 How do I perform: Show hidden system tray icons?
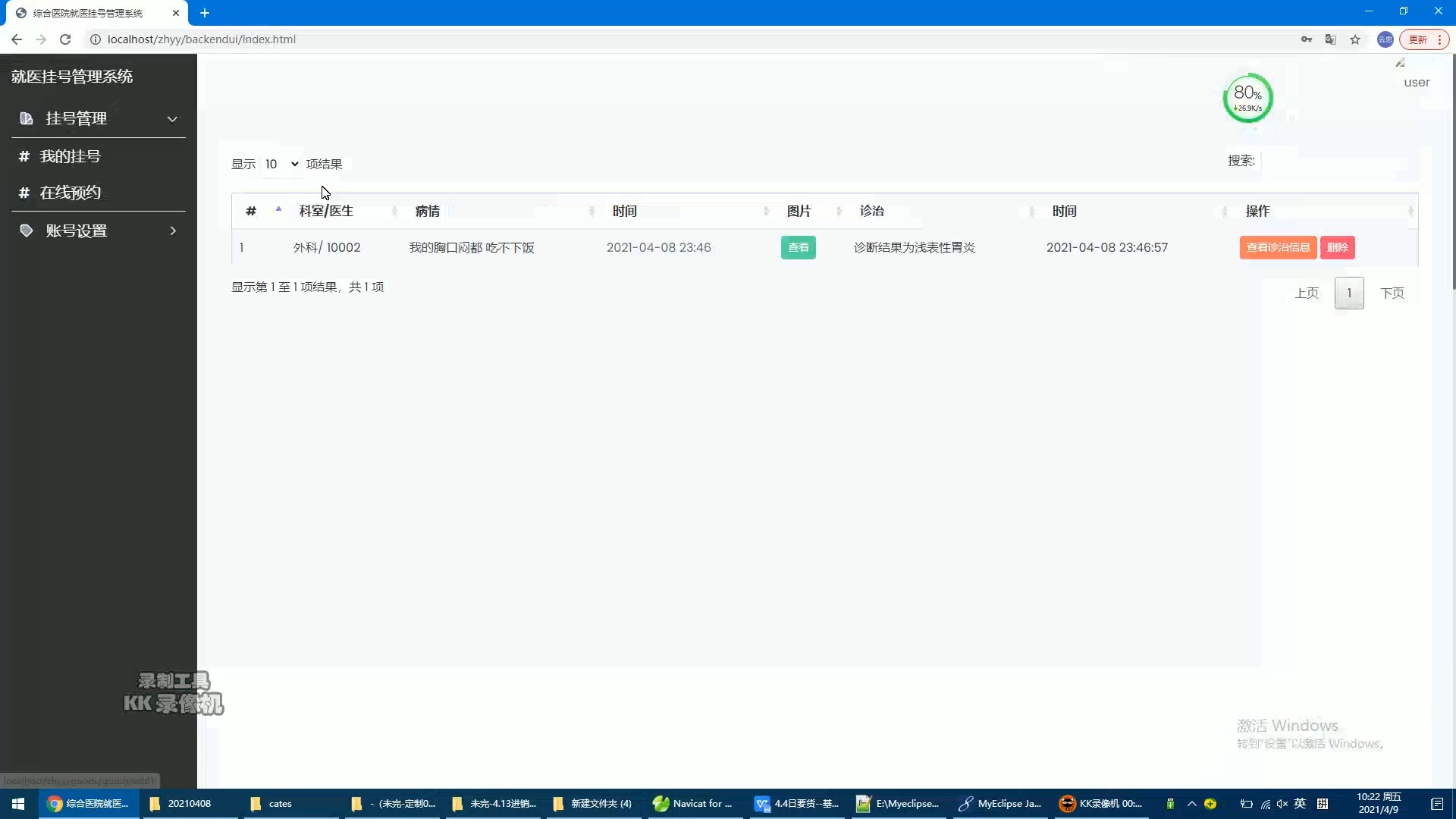(1191, 804)
